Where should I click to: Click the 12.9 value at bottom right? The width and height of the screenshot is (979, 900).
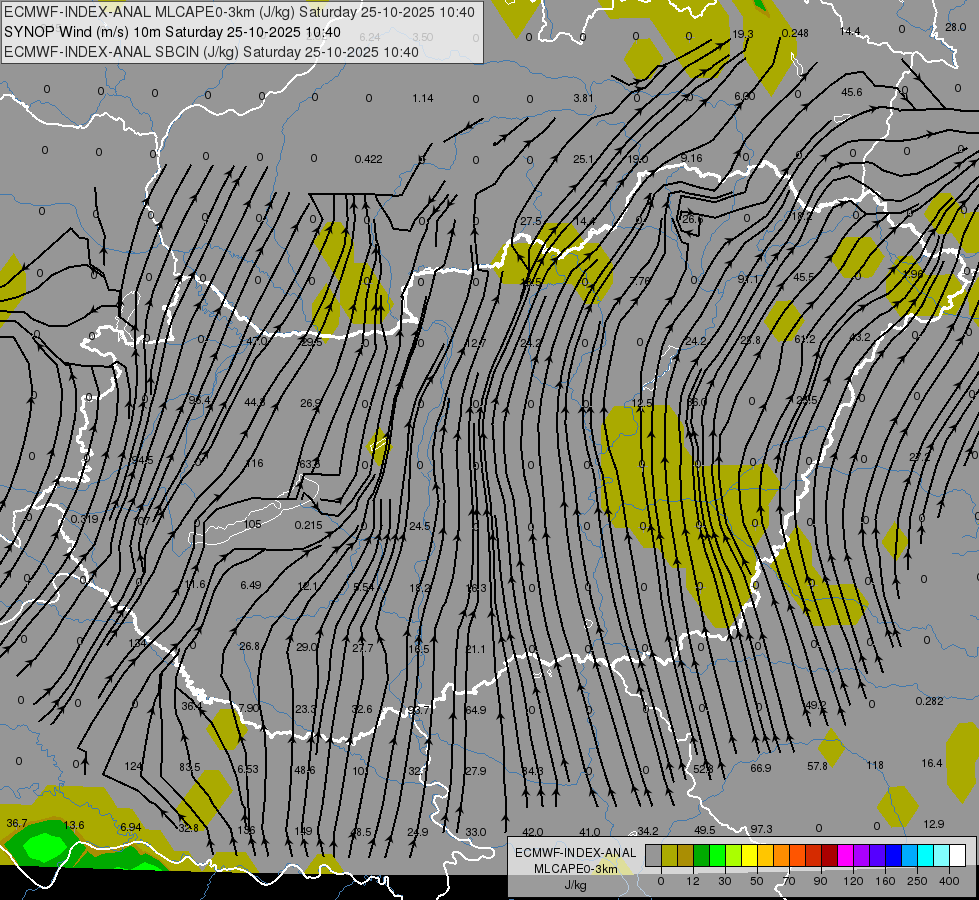[933, 824]
